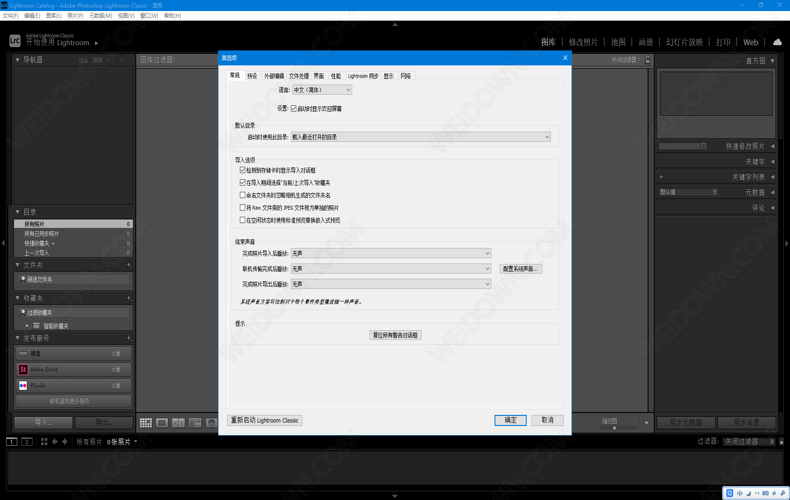This screenshot has width=790, height=500.
Task: Select 上一次导入 Previous Import in catalog
Action: coord(74,253)
